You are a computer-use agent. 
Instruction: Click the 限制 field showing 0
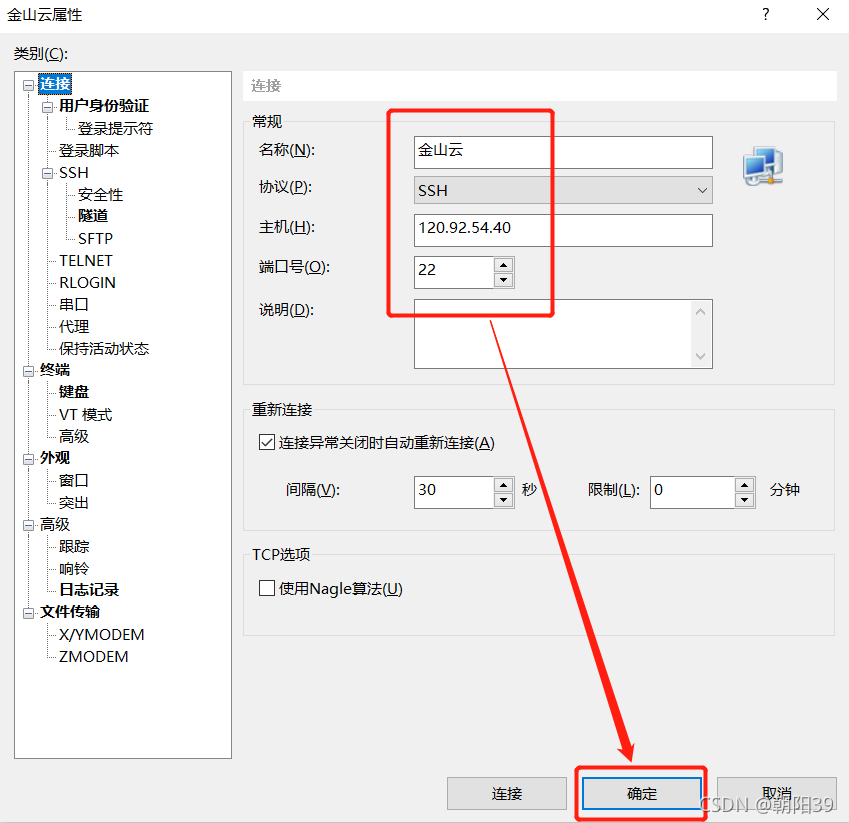[692, 492]
